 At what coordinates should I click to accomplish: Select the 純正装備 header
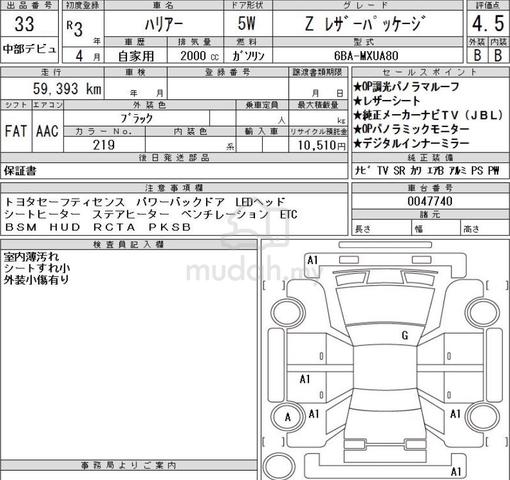point(430,158)
